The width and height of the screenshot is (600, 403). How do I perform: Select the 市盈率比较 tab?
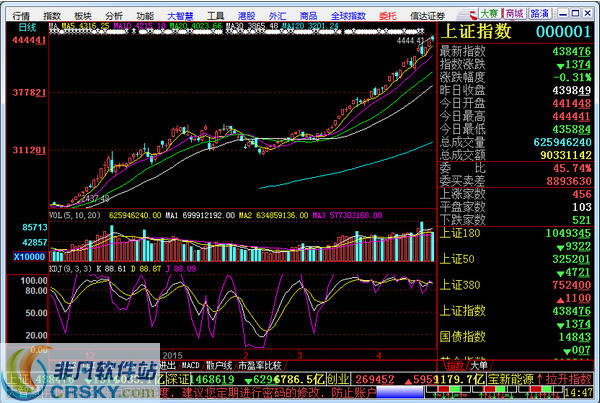click(259, 366)
